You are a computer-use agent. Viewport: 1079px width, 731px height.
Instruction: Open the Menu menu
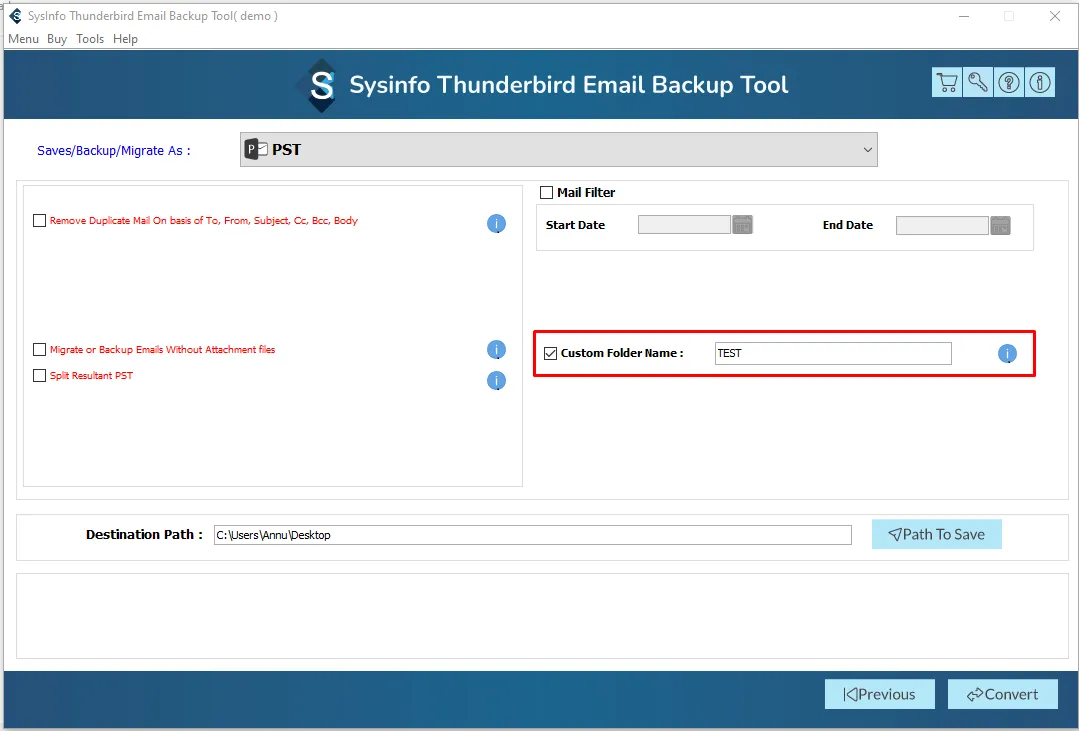click(x=23, y=39)
